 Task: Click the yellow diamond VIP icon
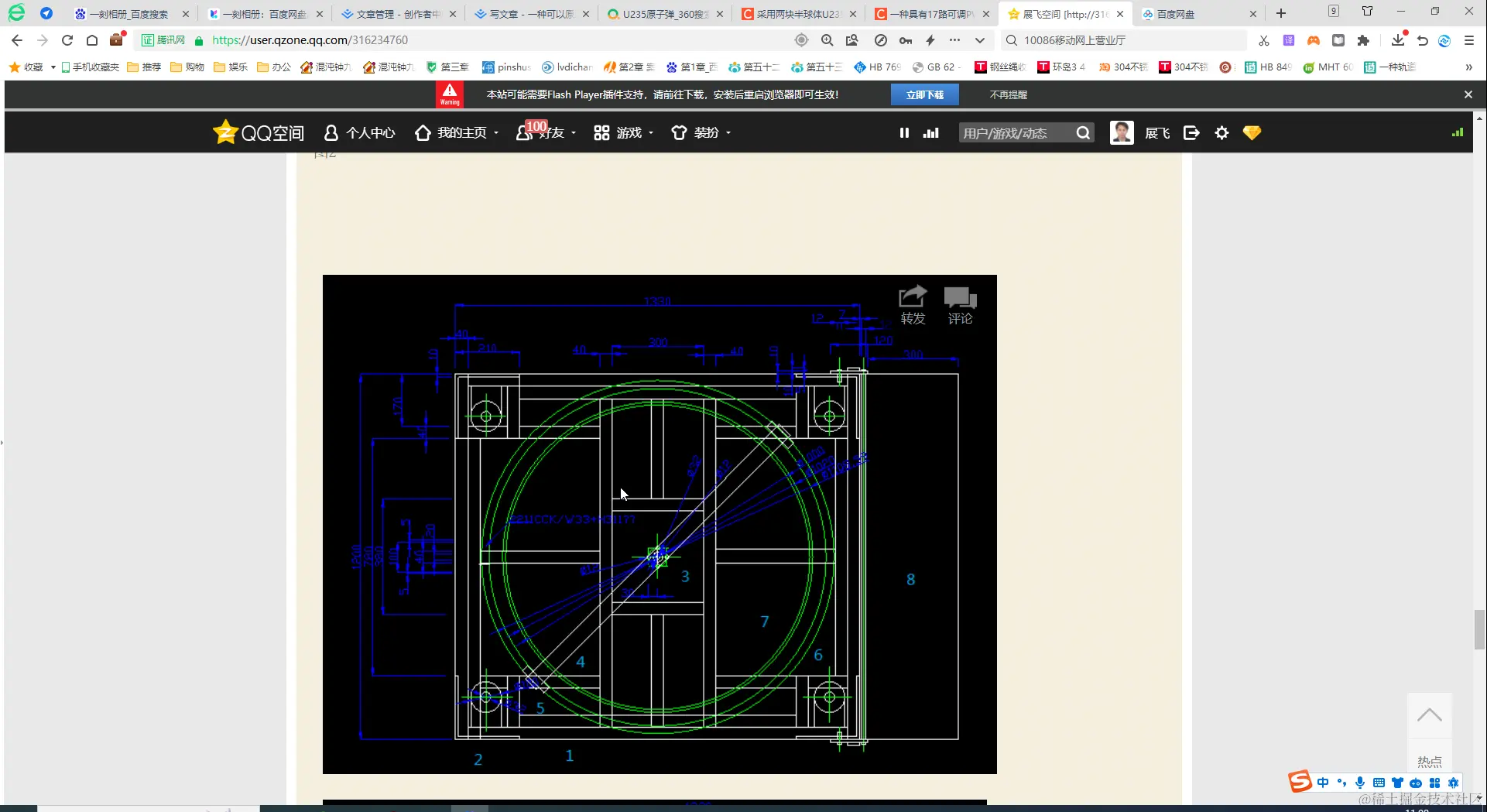point(1252,133)
